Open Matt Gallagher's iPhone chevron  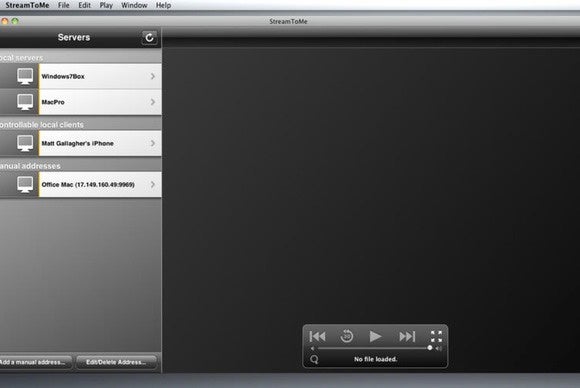coord(153,143)
